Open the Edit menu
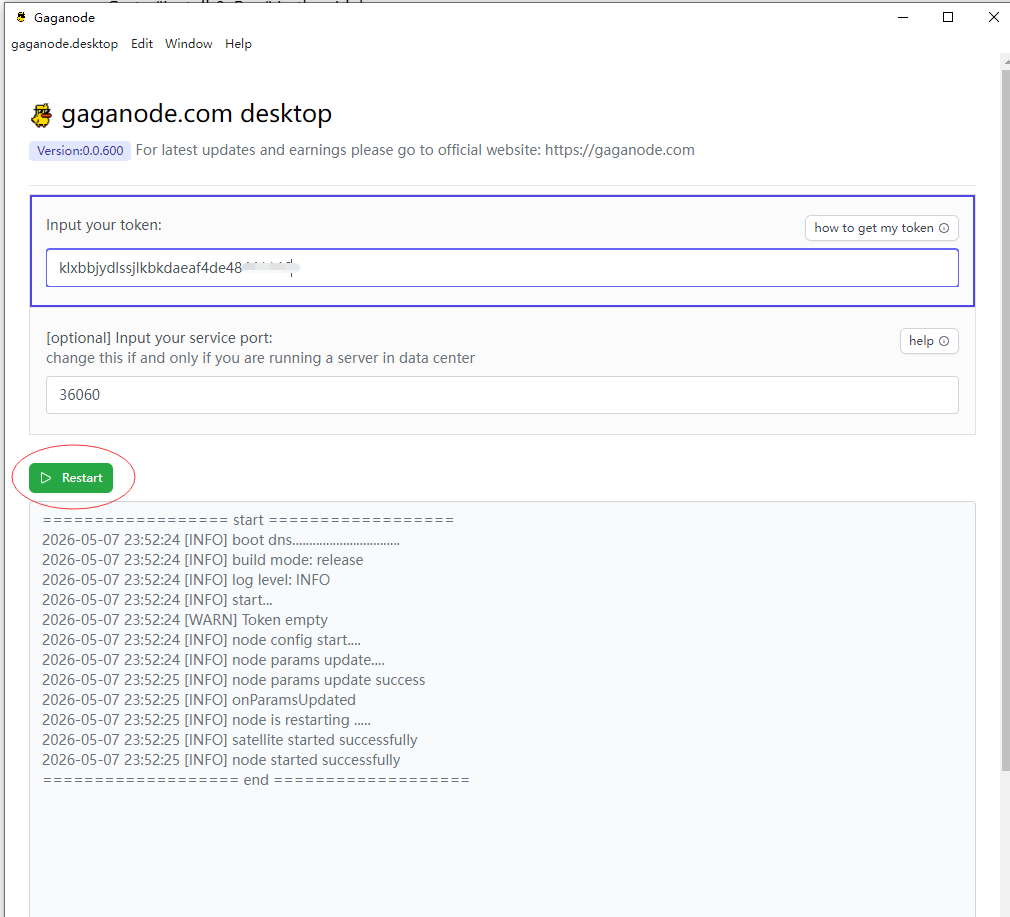The image size is (1010, 917). (142, 44)
